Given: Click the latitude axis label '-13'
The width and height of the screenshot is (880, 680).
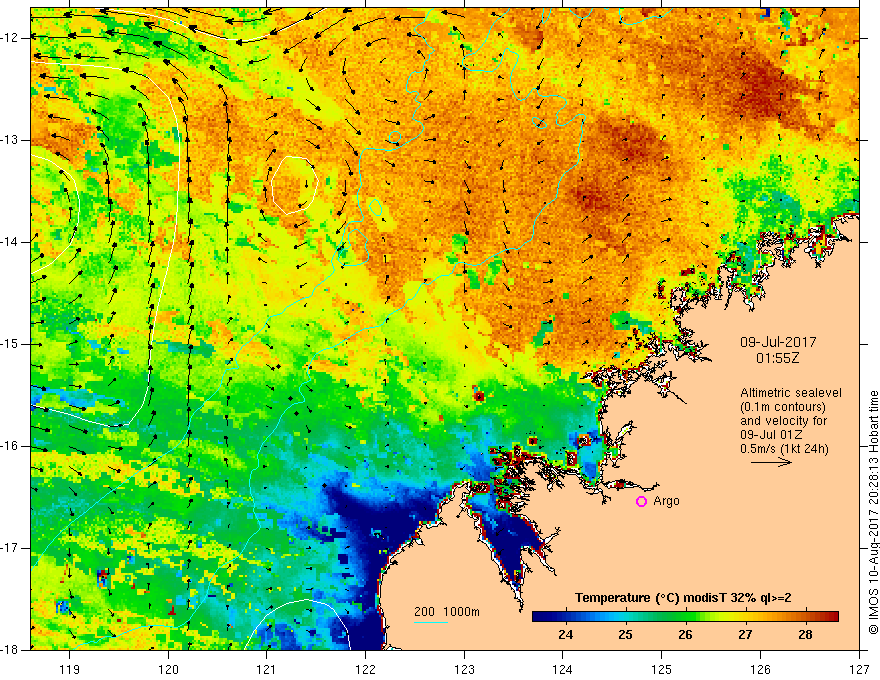Looking at the screenshot, I should 10,140.
